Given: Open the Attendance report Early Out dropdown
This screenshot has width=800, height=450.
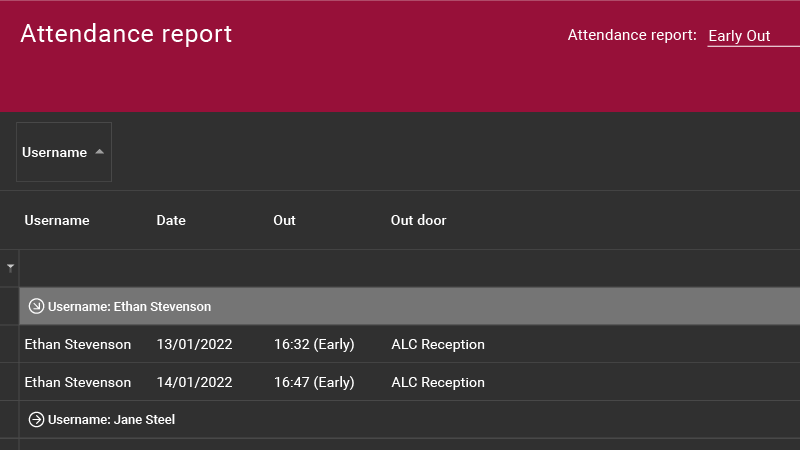Looking at the screenshot, I should pos(753,36).
